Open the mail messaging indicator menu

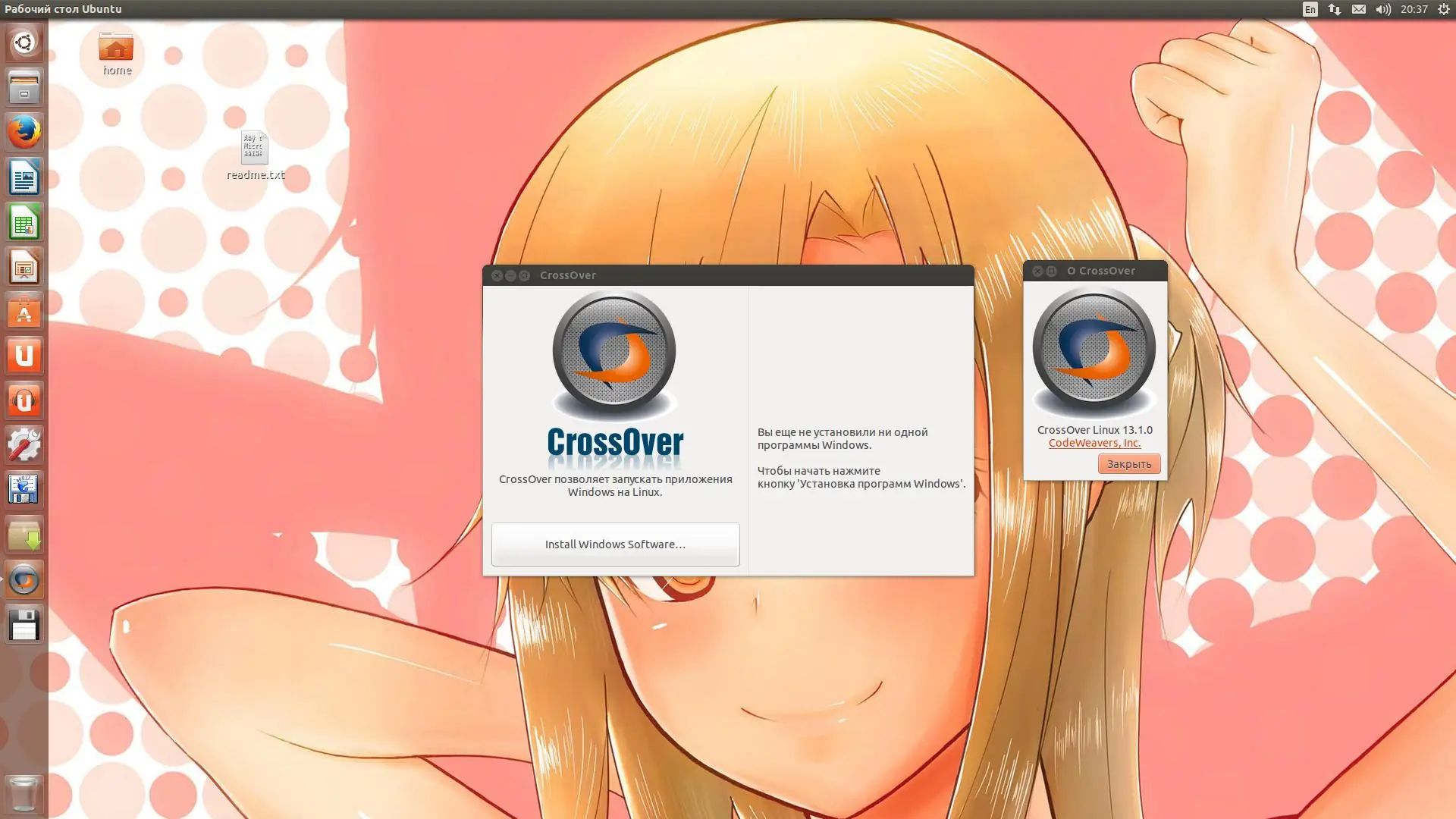1359,9
